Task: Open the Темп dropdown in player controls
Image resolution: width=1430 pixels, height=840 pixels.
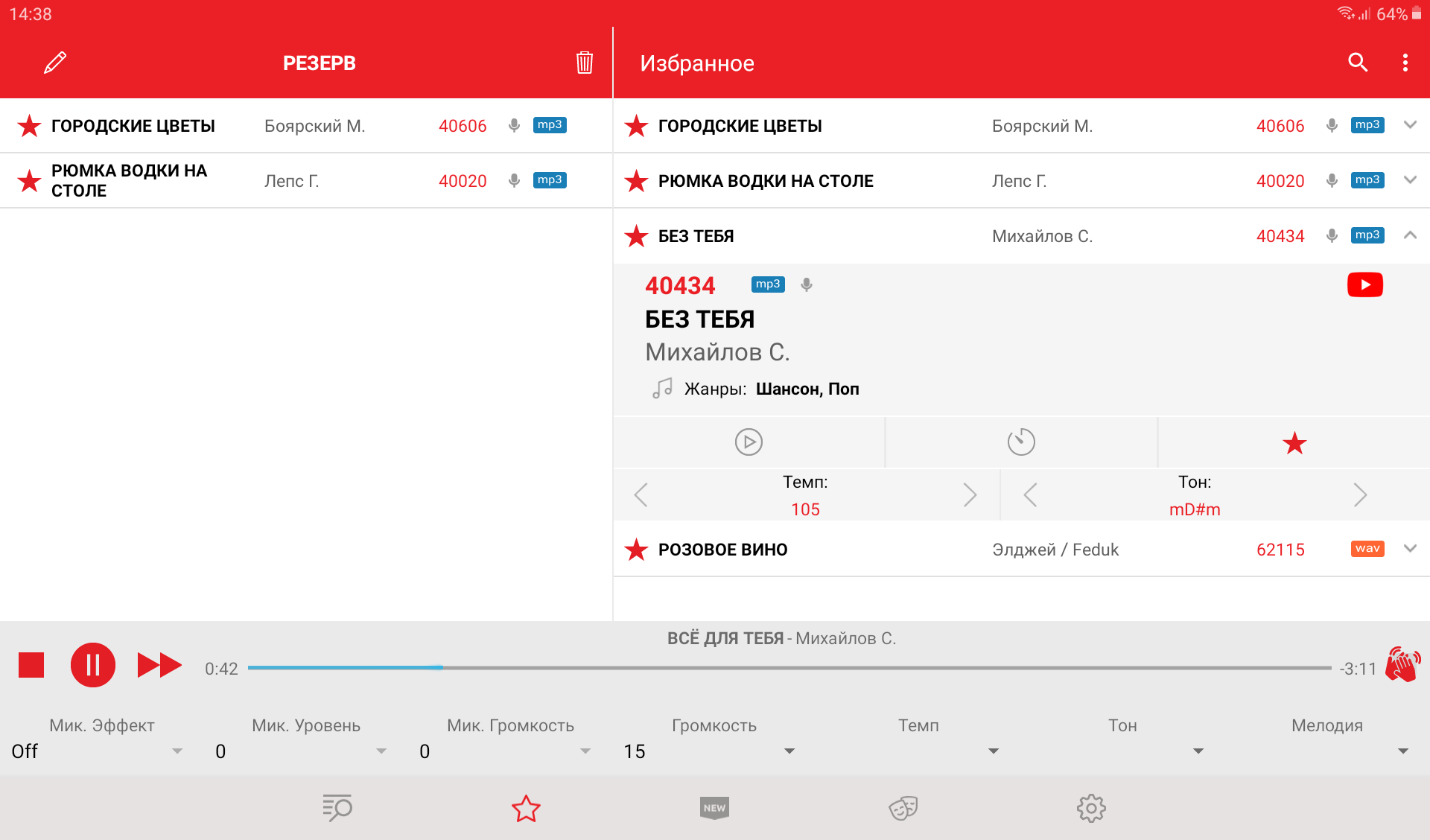Action: tap(913, 751)
